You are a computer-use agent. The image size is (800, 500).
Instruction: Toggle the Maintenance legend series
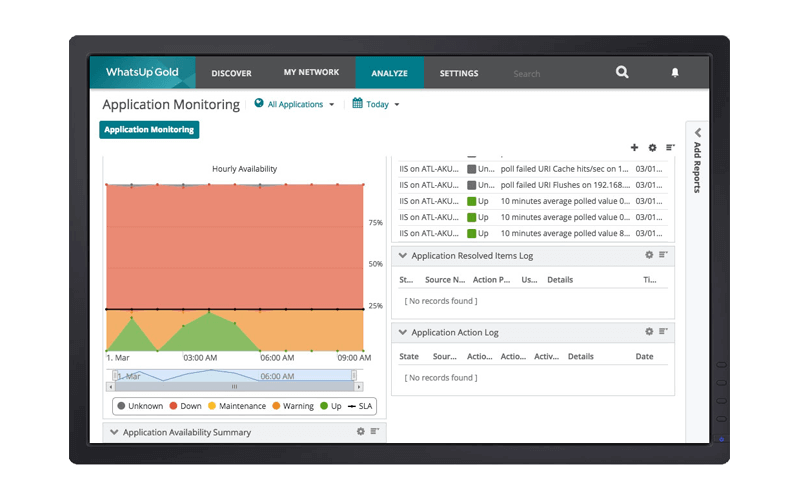point(237,406)
